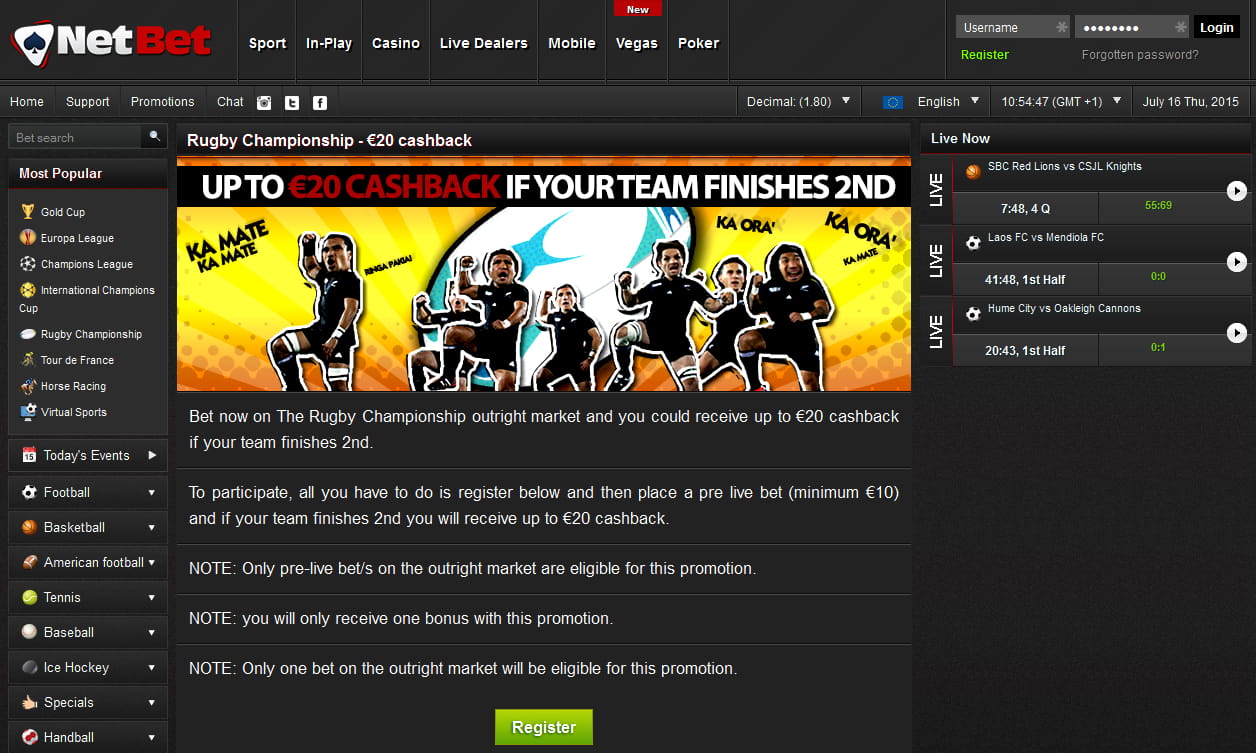Open the Promotions link
This screenshot has height=753, width=1256.
[163, 101]
